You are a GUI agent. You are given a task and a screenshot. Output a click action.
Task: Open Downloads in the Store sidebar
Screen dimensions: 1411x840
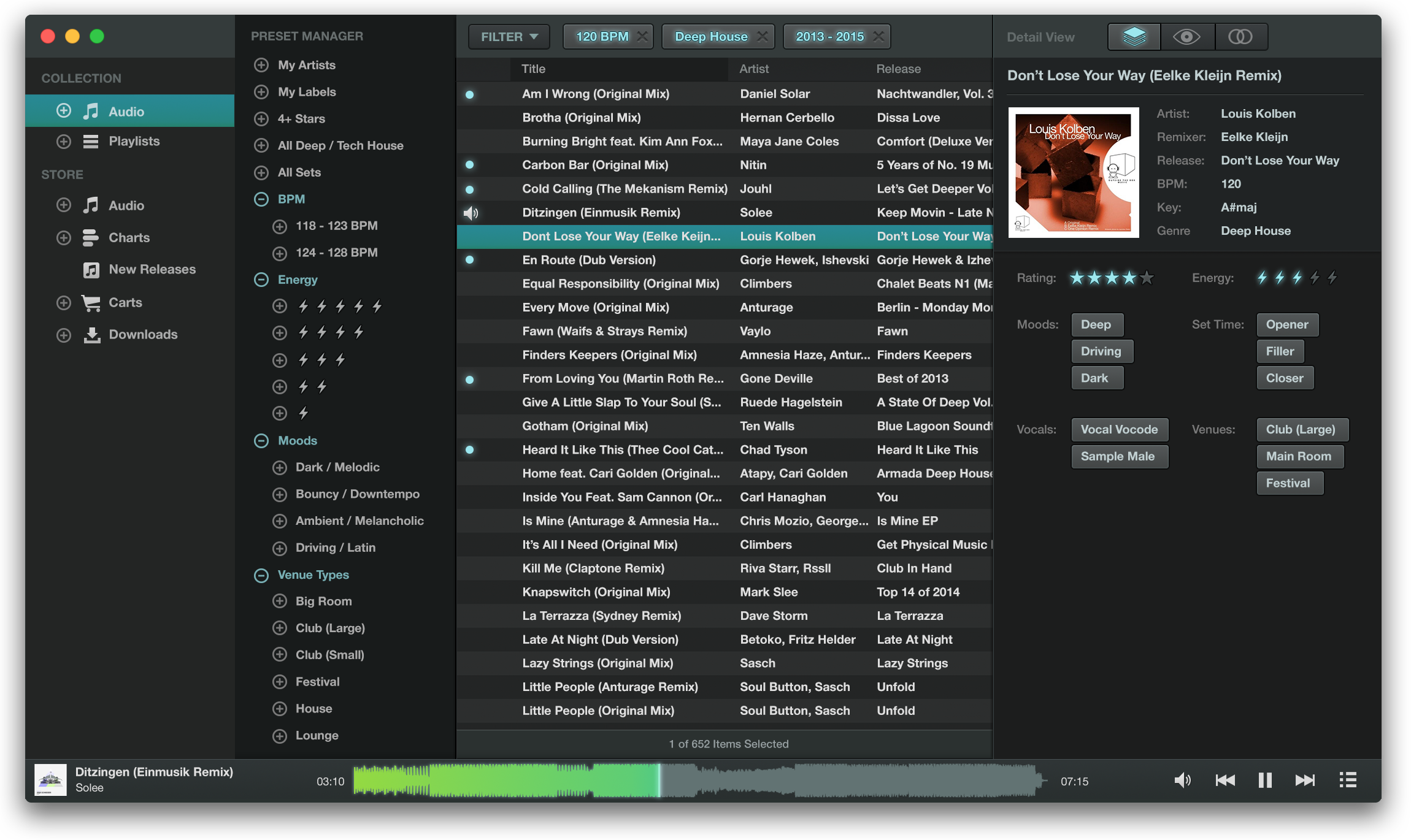(x=143, y=335)
